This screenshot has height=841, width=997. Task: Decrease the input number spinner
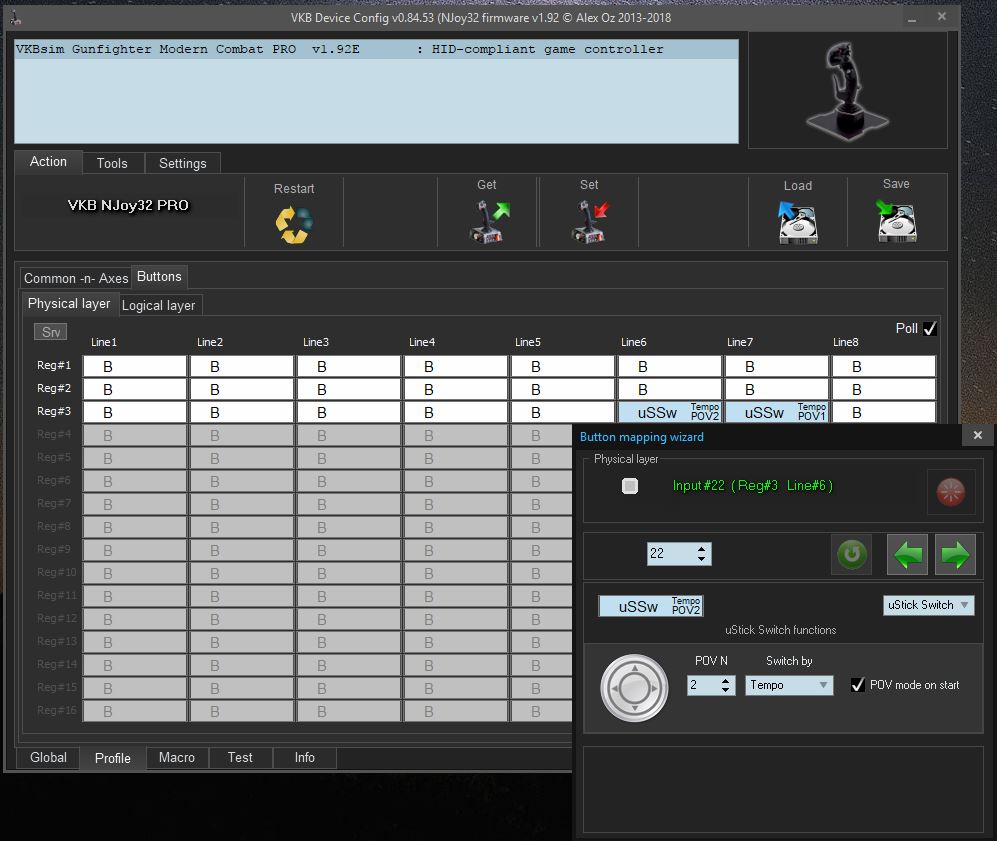coord(701,559)
